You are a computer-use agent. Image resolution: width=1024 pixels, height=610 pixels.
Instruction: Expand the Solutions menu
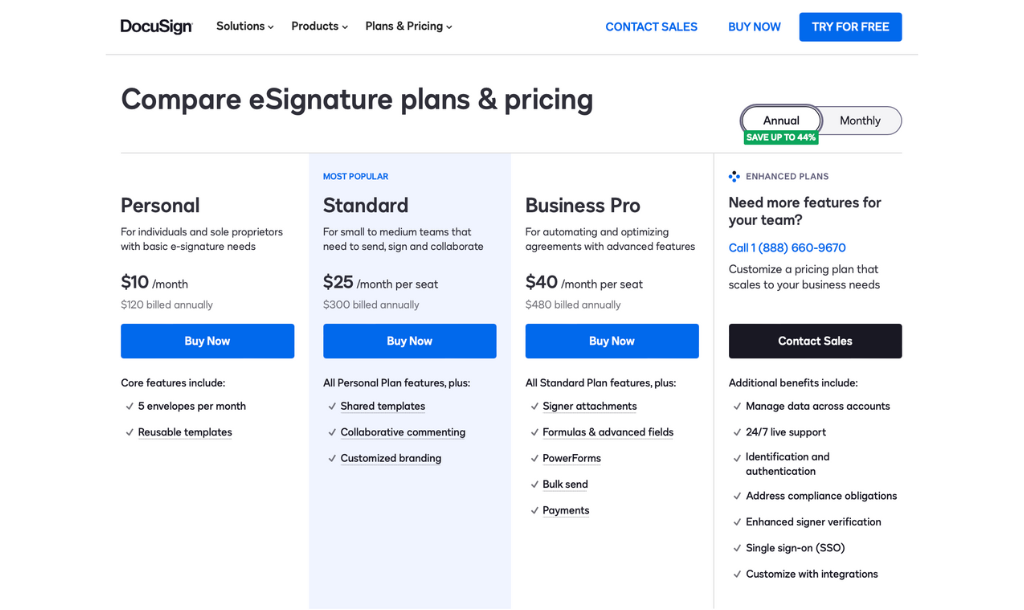pyautogui.click(x=245, y=27)
